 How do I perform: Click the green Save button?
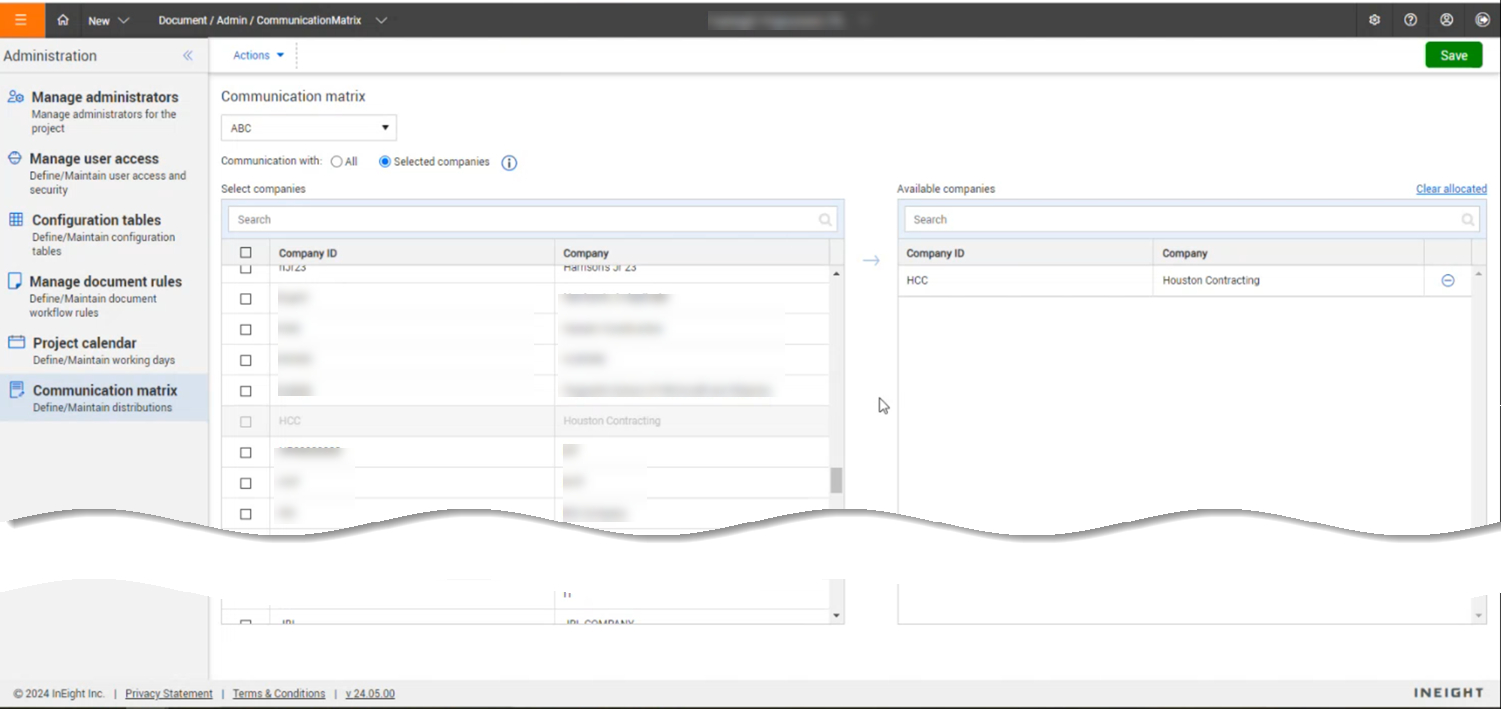(1454, 55)
